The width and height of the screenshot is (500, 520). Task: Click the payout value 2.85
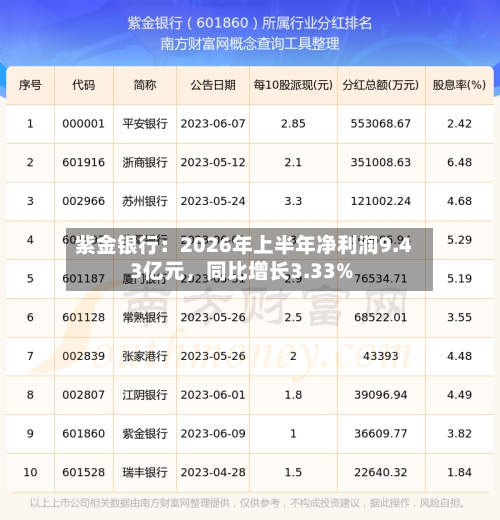pyautogui.click(x=293, y=124)
